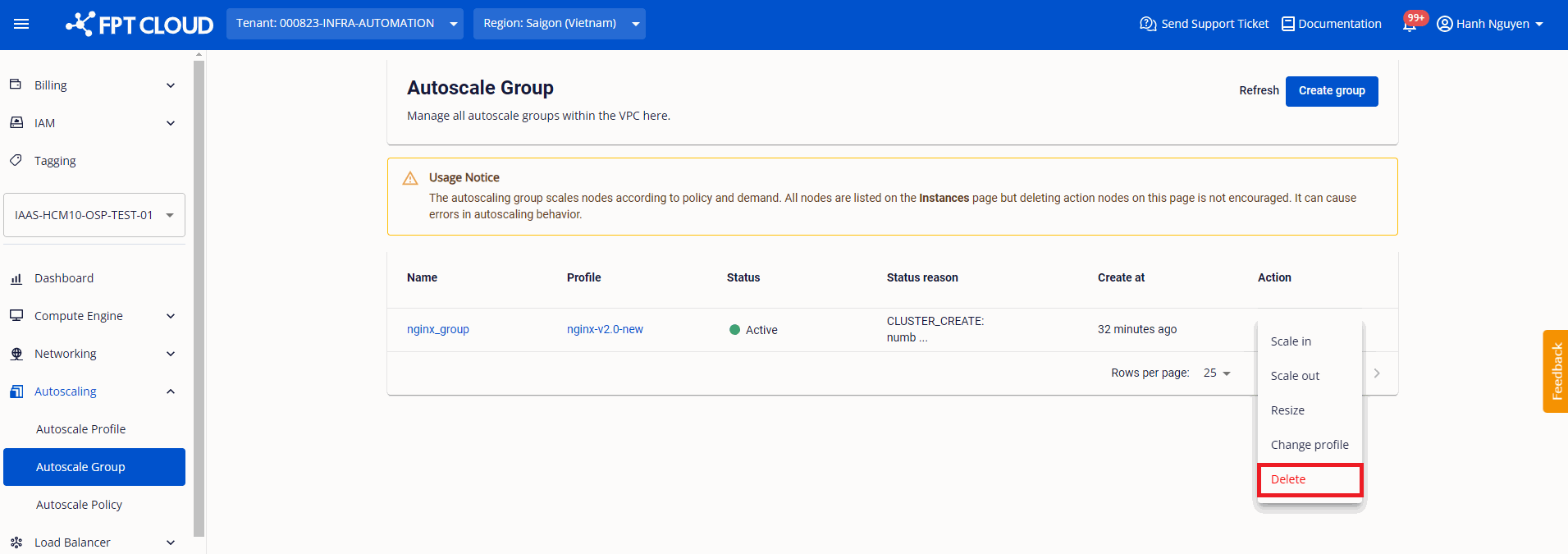1568x554 pixels.
Task: Open the Tenant selector dropdown
Action: [x=345, y=24]
